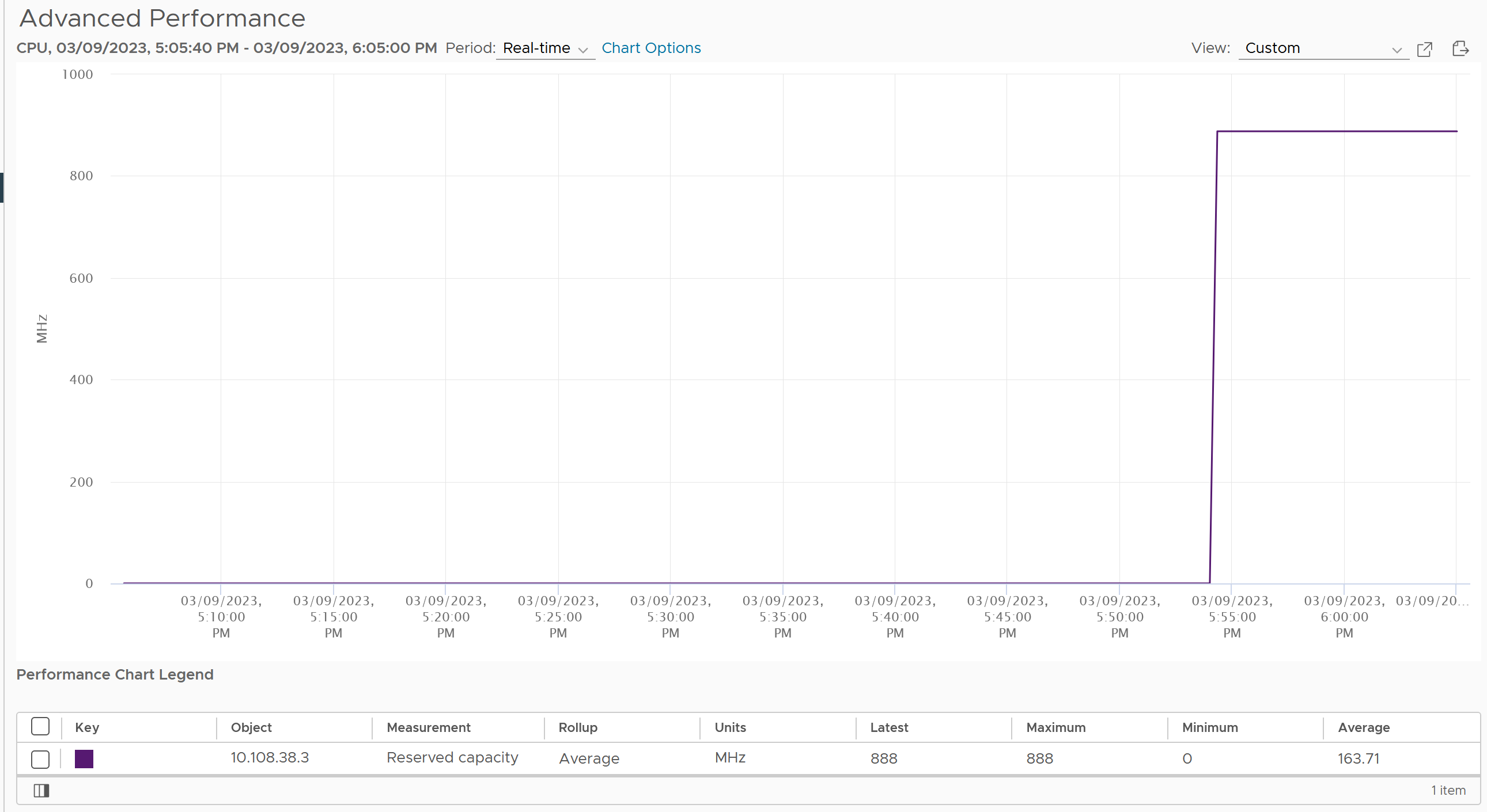Image resolution: width=1487 pixels, height=812 pixels.
Task: Click the Minimum value 0 in legend row
Action: [x=1187, y=758]
